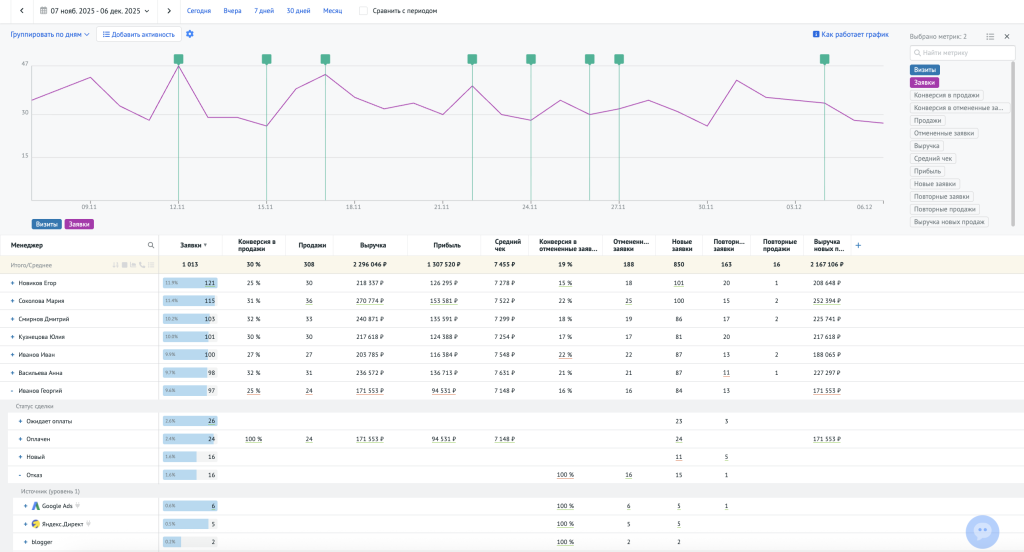Click the search icon in Менеджер column header

[x=151, y=245]
